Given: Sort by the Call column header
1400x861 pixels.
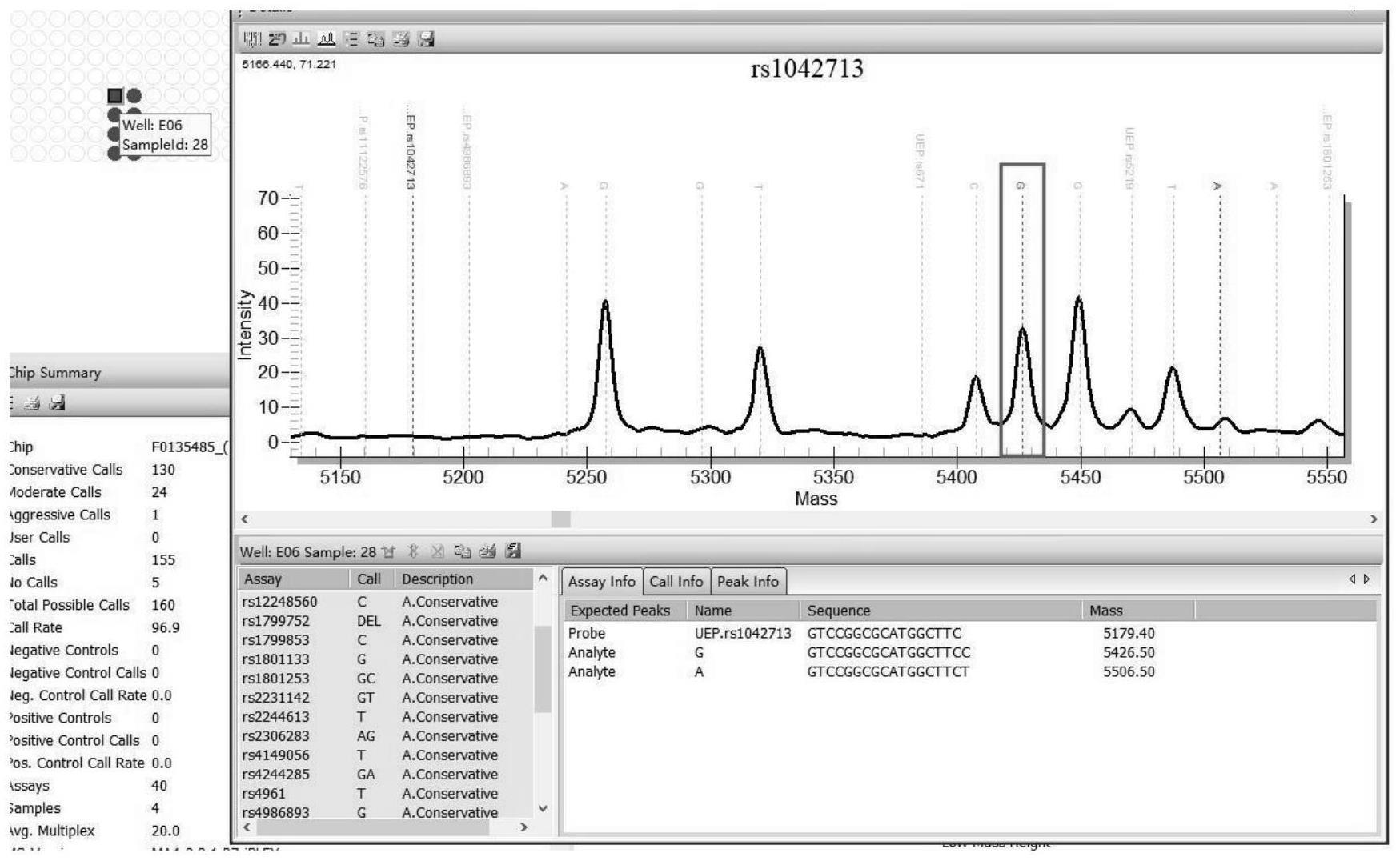Looking at the screenshot, I should [x=369, y=579].
